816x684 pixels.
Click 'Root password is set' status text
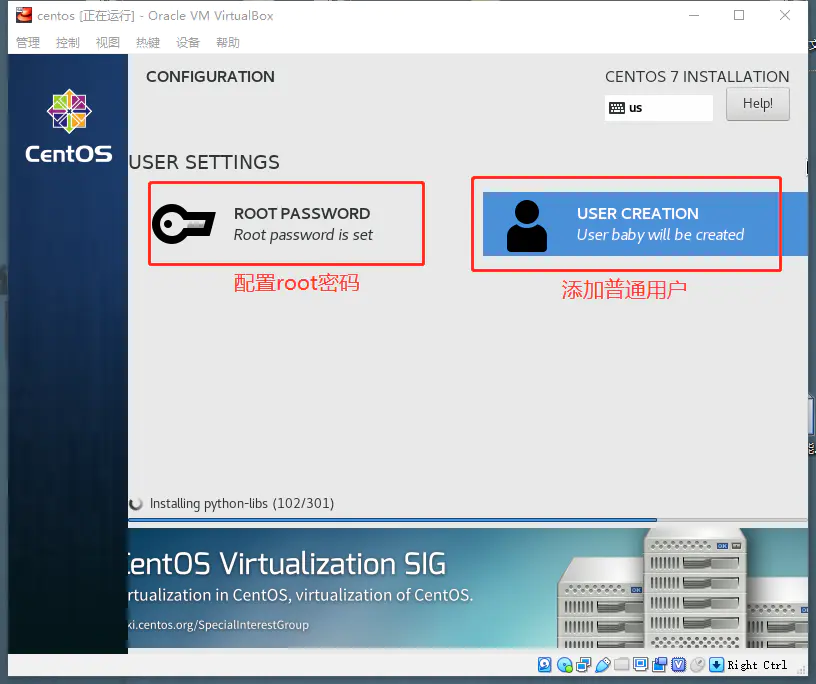click(303, 235)
